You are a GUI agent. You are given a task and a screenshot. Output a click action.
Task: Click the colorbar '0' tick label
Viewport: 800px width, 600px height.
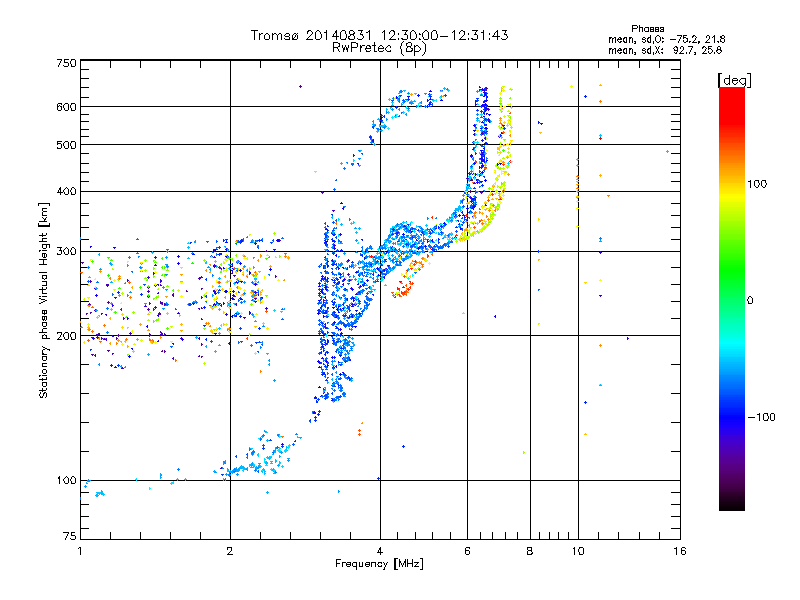coord(750,301)
